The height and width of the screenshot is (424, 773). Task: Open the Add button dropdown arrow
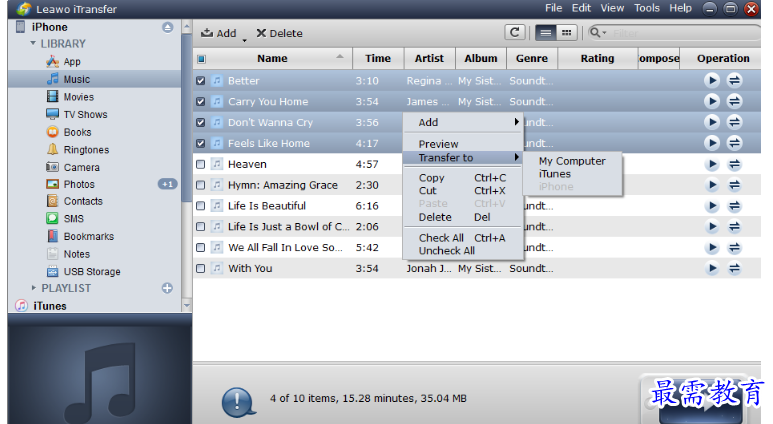pyautogui.click(x=245, y=40)
